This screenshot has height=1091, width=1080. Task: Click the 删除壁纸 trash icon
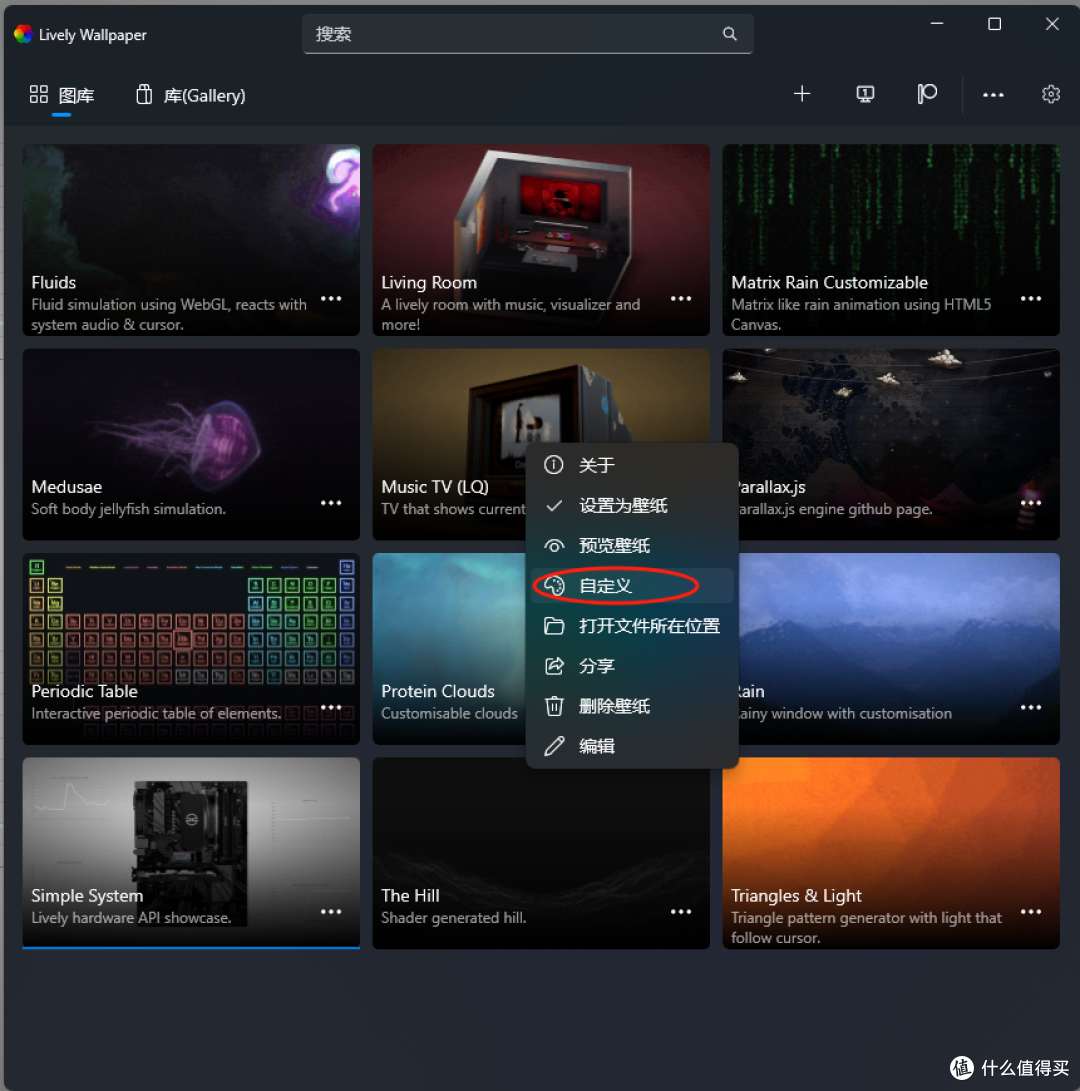click(x=554, y=706)
